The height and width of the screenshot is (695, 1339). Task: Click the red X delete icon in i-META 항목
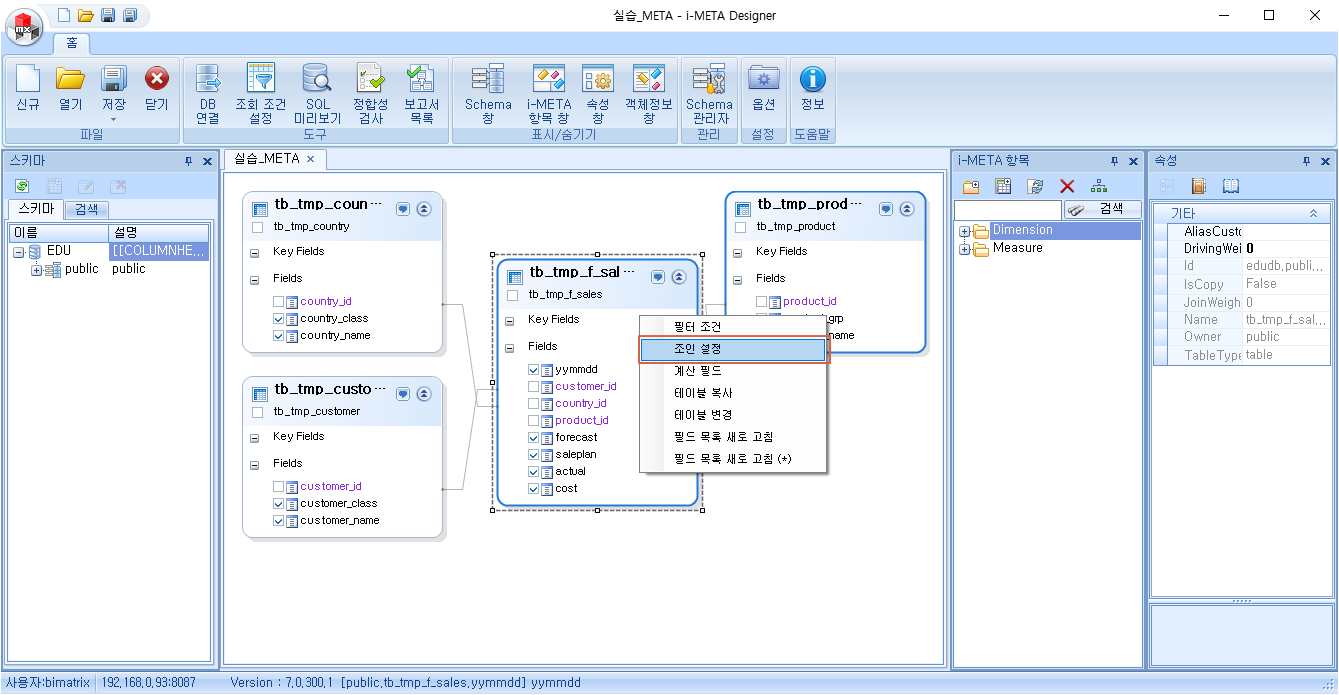coord(1067,186)
